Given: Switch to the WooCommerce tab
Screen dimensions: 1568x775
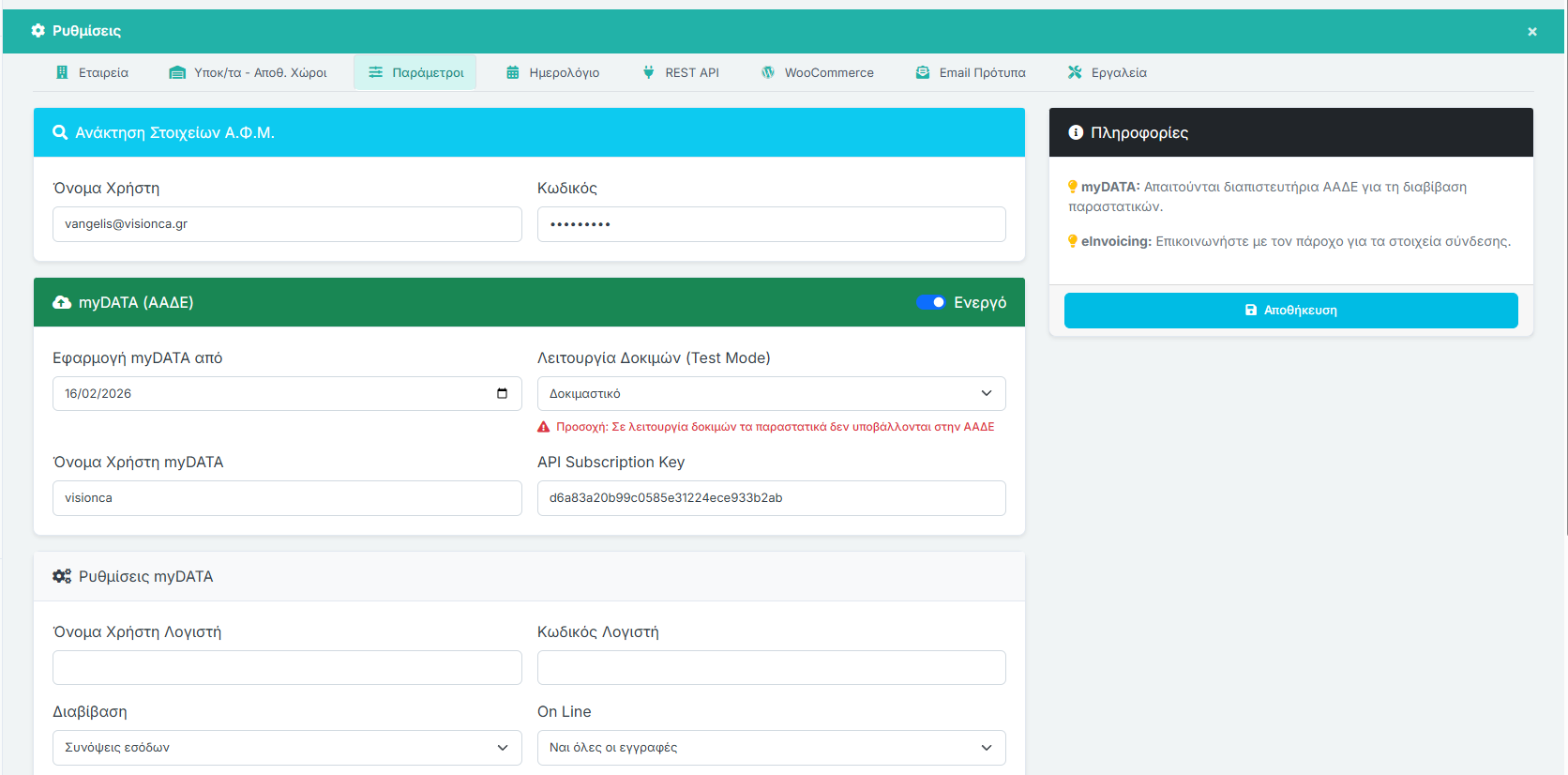Looking at the screenshot, I should [817, 72].
